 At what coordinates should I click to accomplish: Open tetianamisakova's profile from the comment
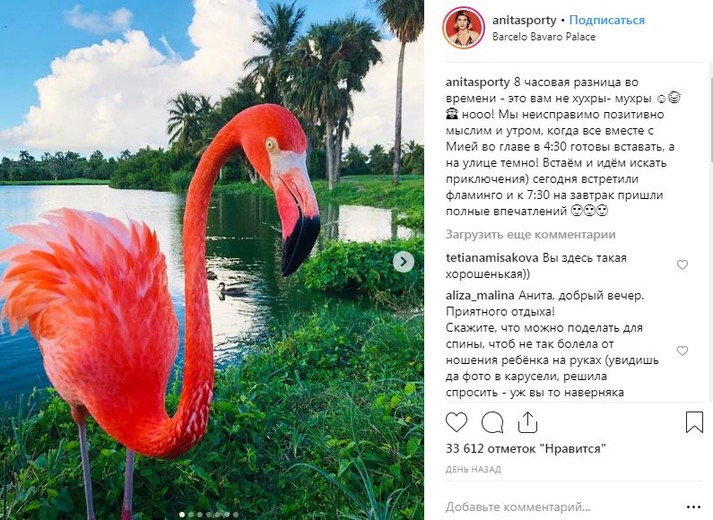coord(492,258)
